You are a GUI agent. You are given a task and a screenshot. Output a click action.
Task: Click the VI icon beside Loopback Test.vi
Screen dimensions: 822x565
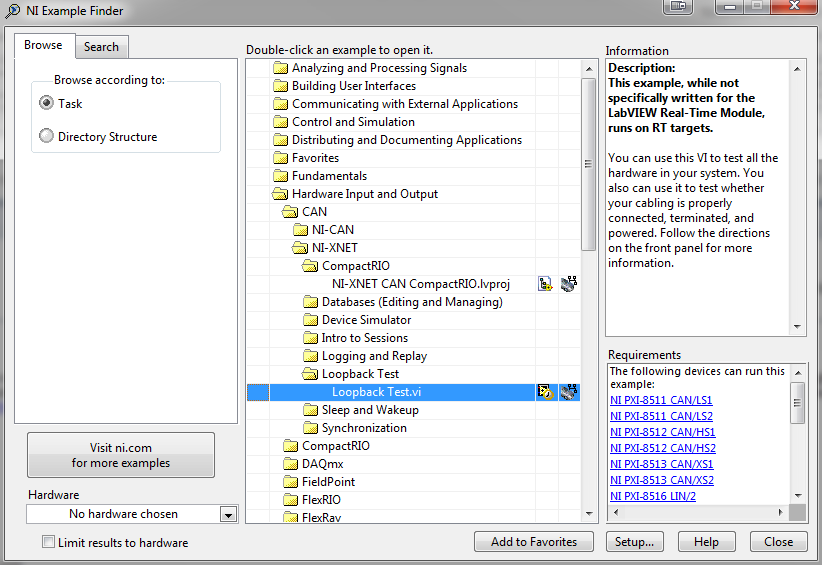(545, 392)
